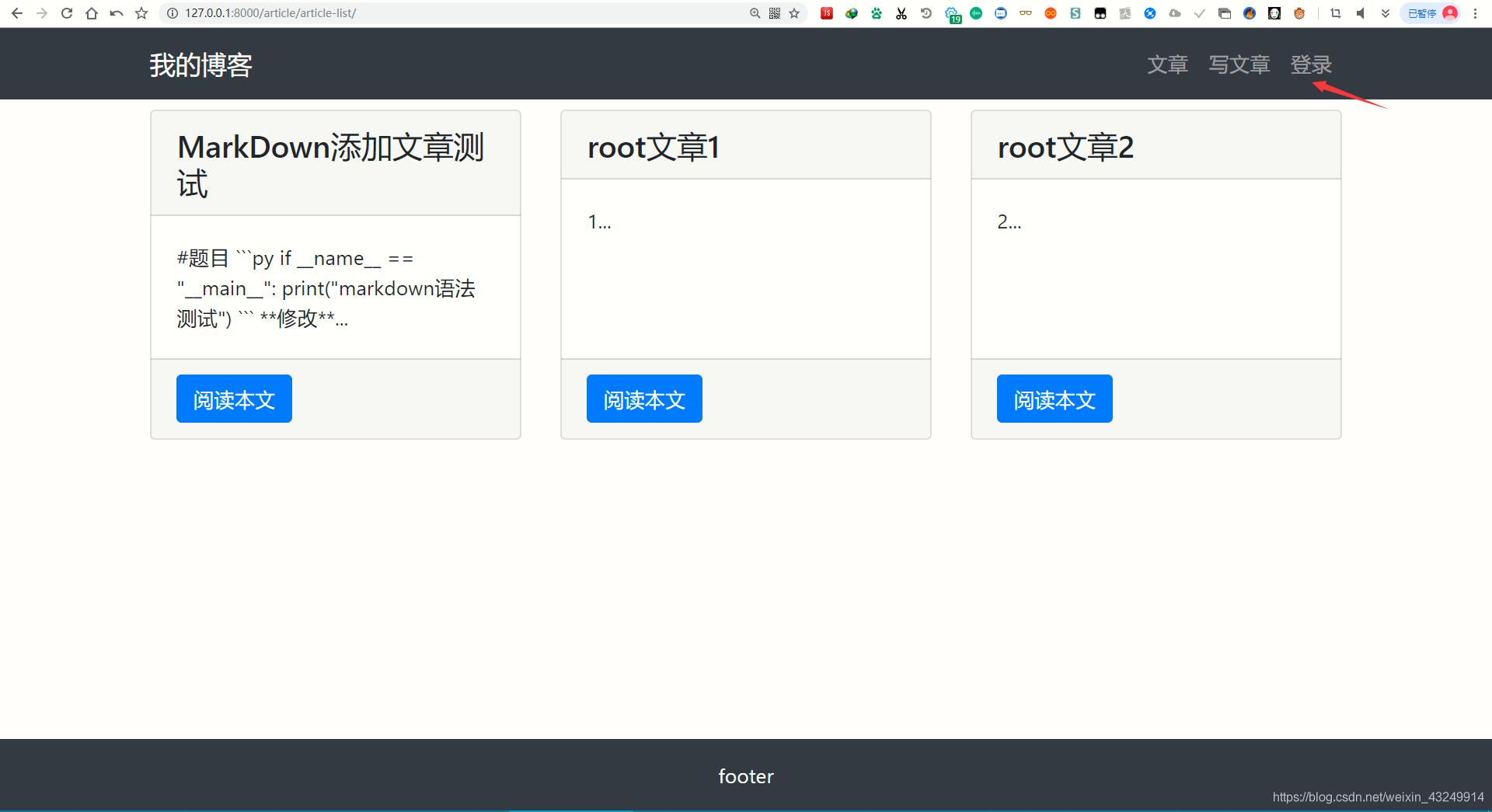Open the browser home page icon
Screen dimensions: 1492x812
pos(92,13)
